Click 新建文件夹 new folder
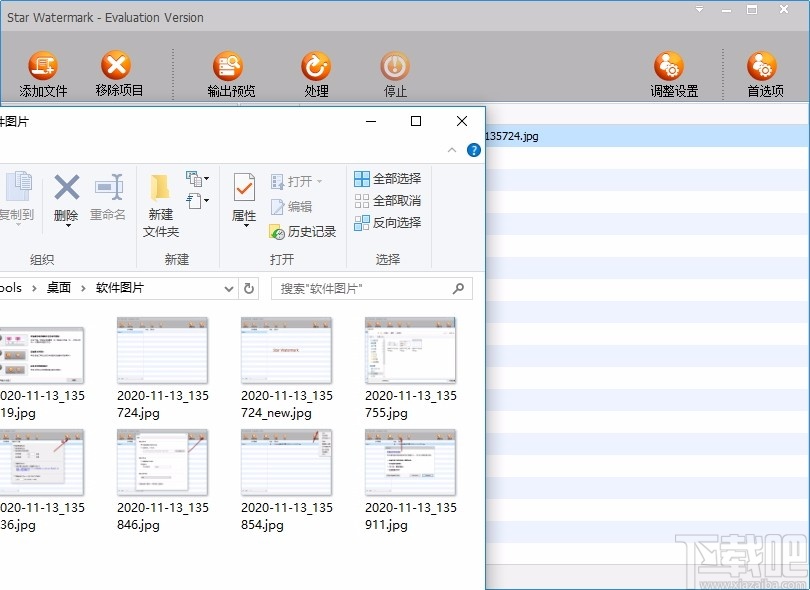This screenshot has width=810, height=590. point(161,205)
